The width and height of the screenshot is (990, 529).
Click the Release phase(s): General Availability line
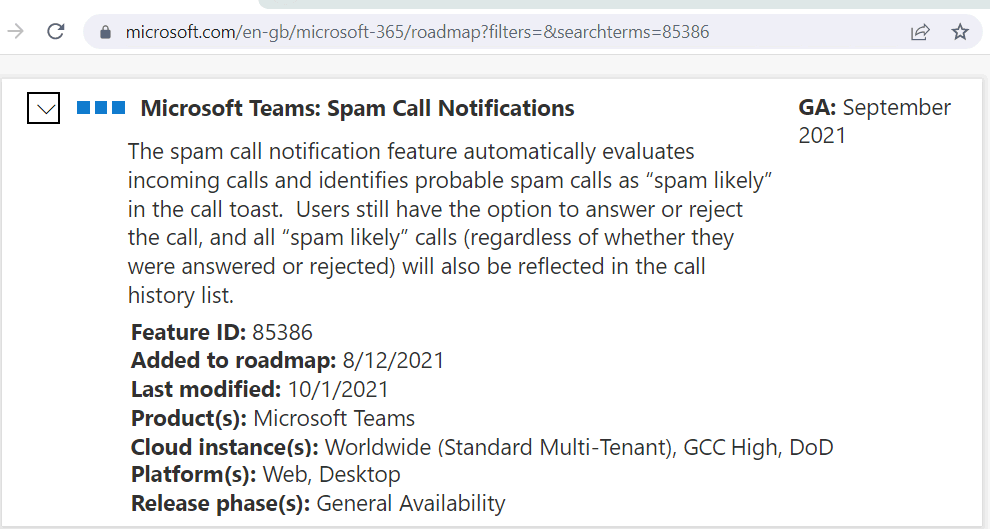[x=318, y=503]
